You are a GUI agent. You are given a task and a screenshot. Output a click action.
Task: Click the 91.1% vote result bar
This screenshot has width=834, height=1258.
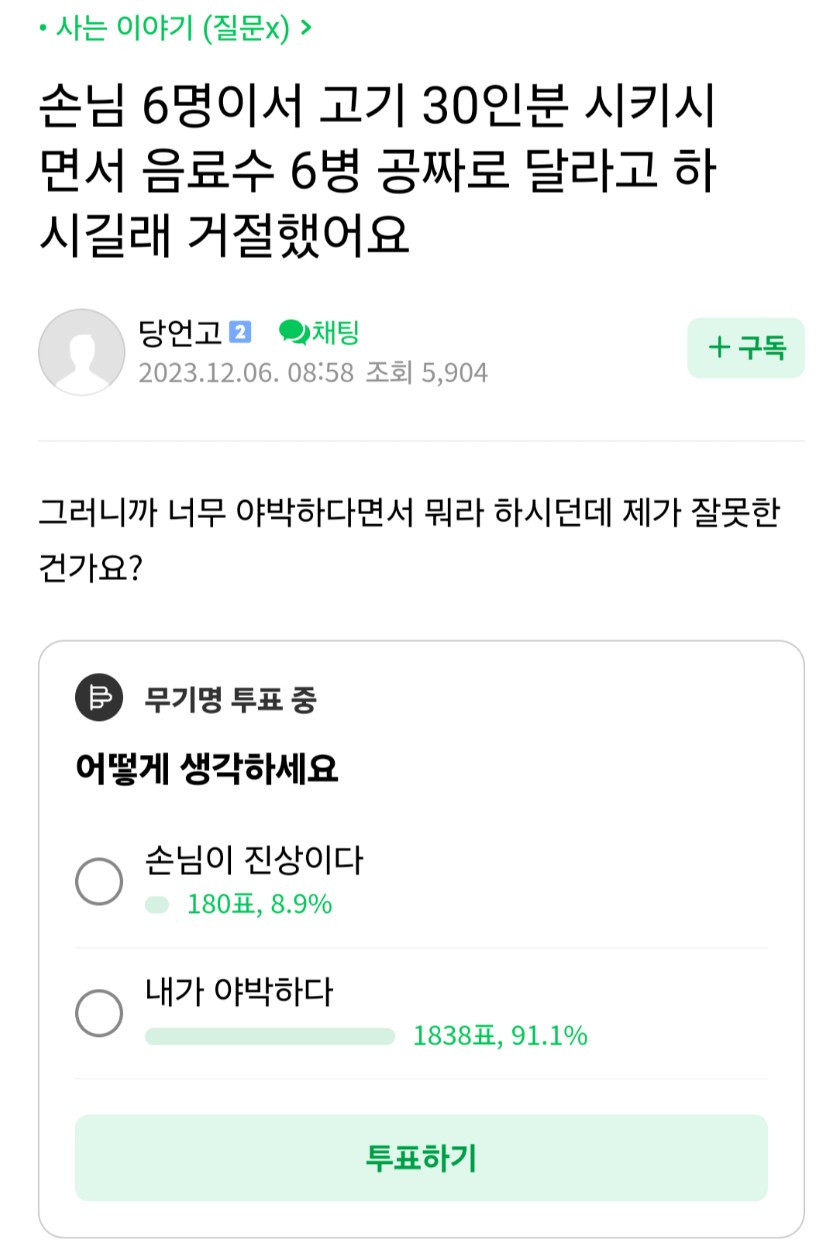(270, 1036)
